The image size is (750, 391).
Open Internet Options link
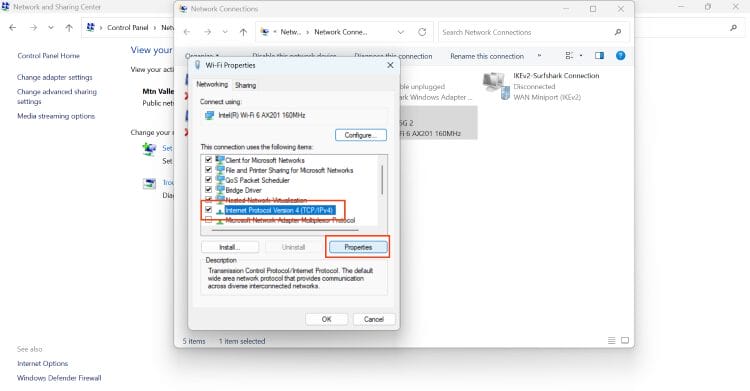[43, 363]
